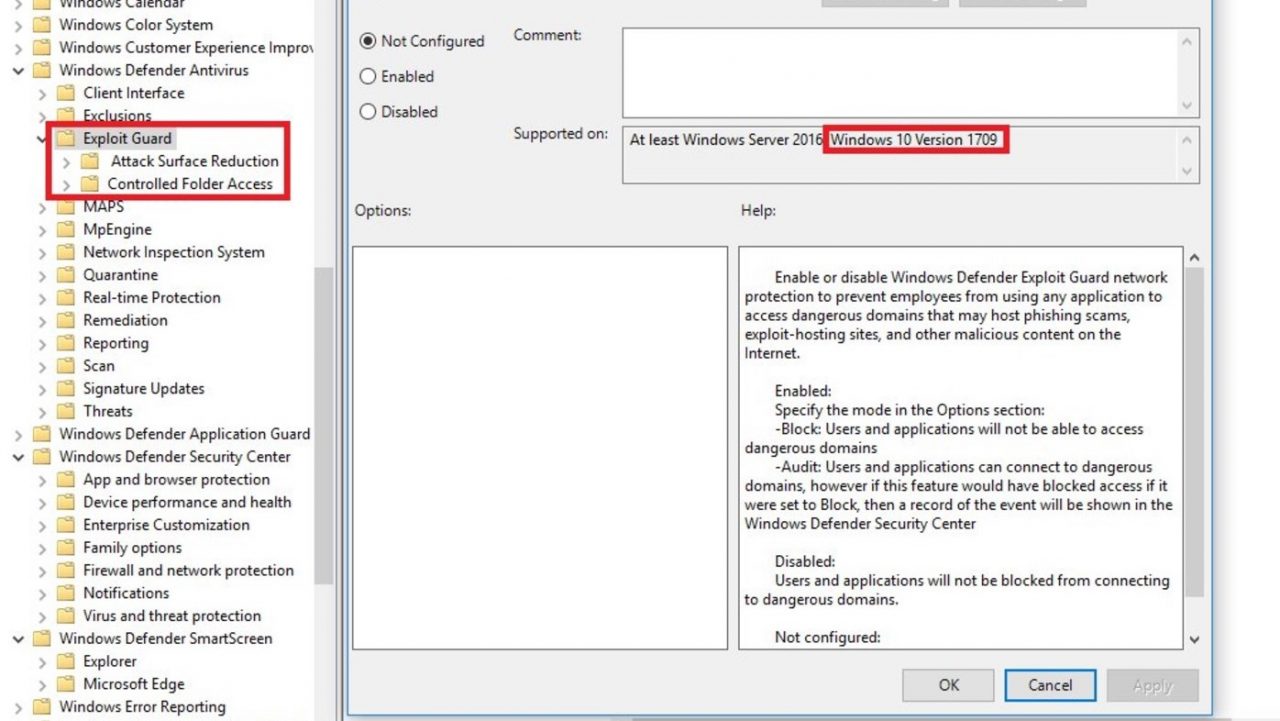The height and width of the screenshot is (721, 1280).
Task: Click the Client Interface folder icon
Action: coord(65,93)
